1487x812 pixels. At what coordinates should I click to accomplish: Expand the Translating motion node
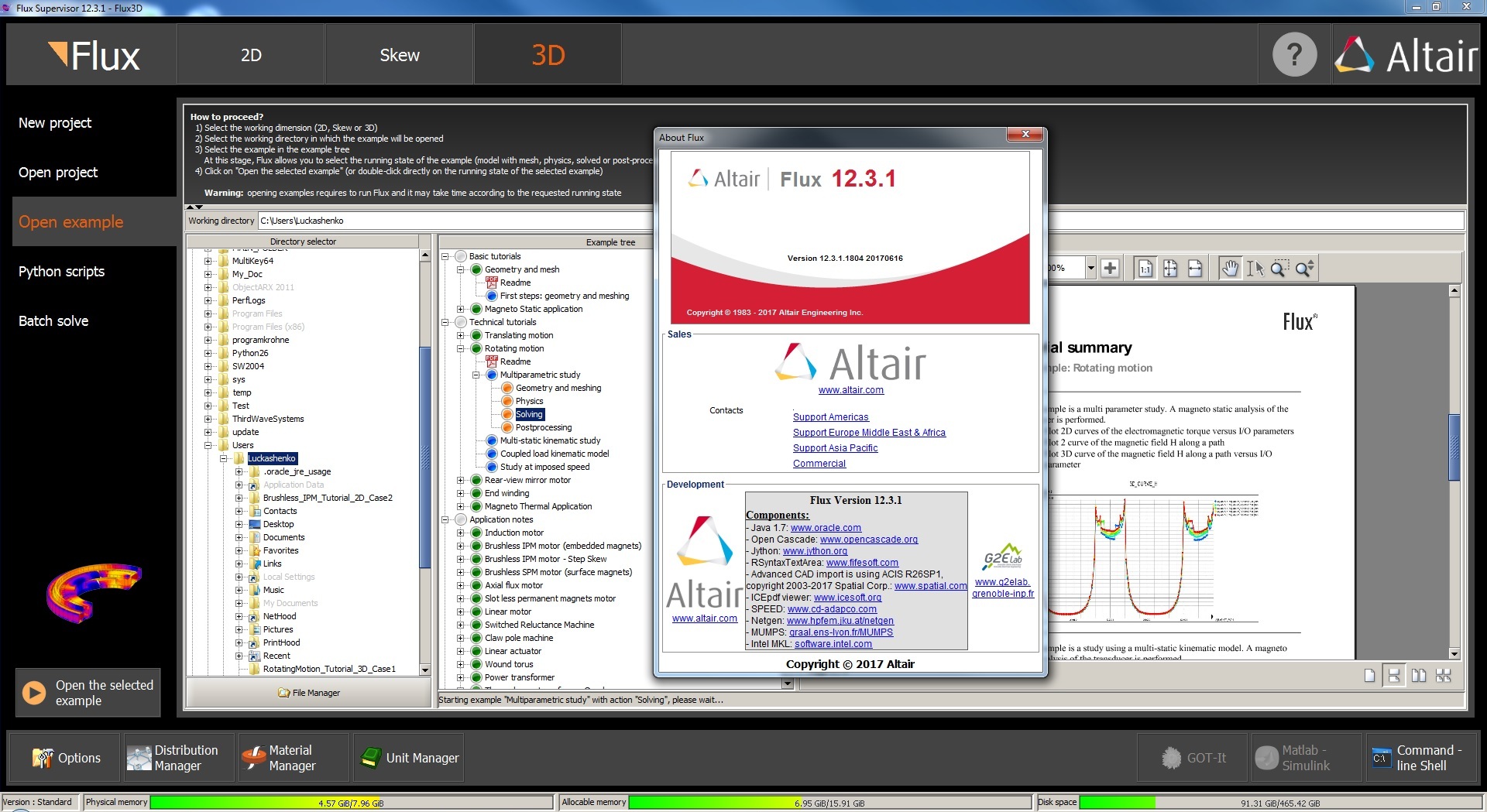point(461,335)
